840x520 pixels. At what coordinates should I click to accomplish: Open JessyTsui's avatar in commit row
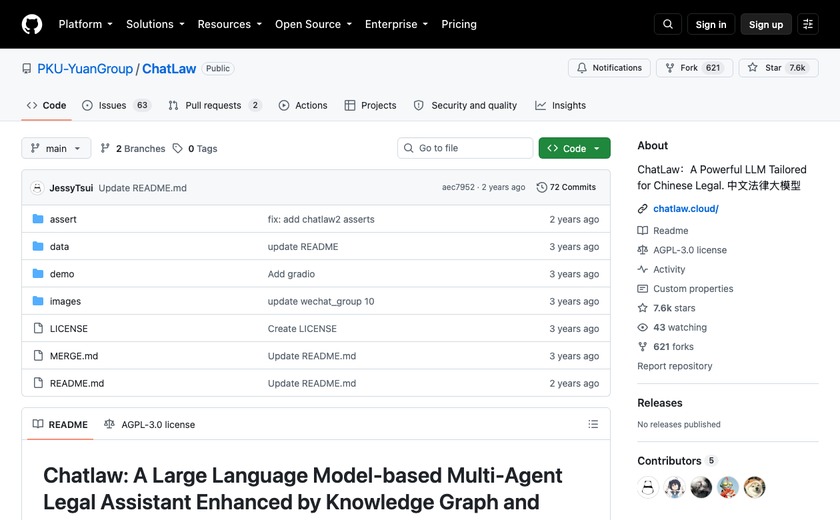coord(37,187)
